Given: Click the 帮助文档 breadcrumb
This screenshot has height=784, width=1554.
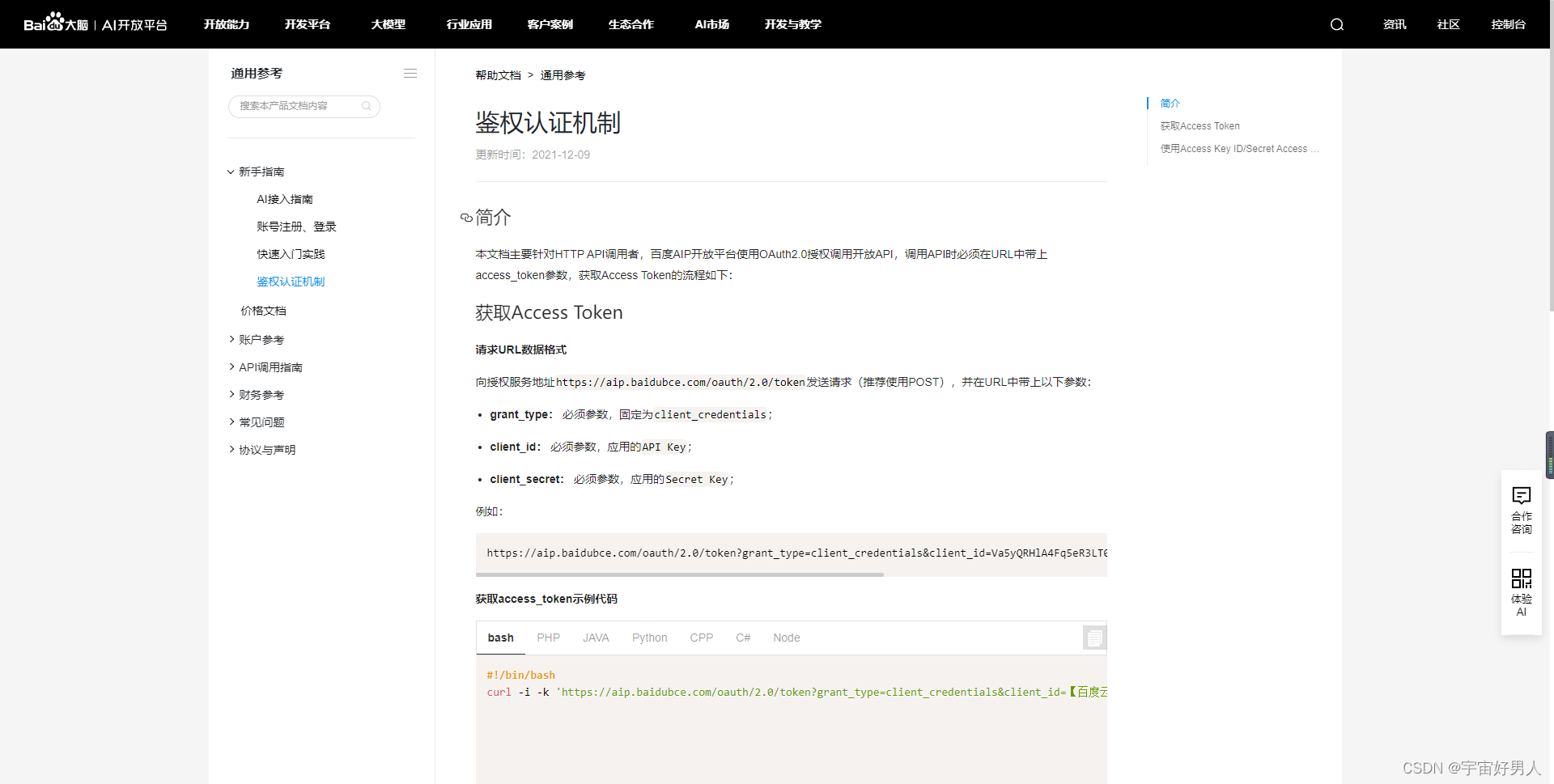Looking at the screenshot, I should click(x=499, y=75).
